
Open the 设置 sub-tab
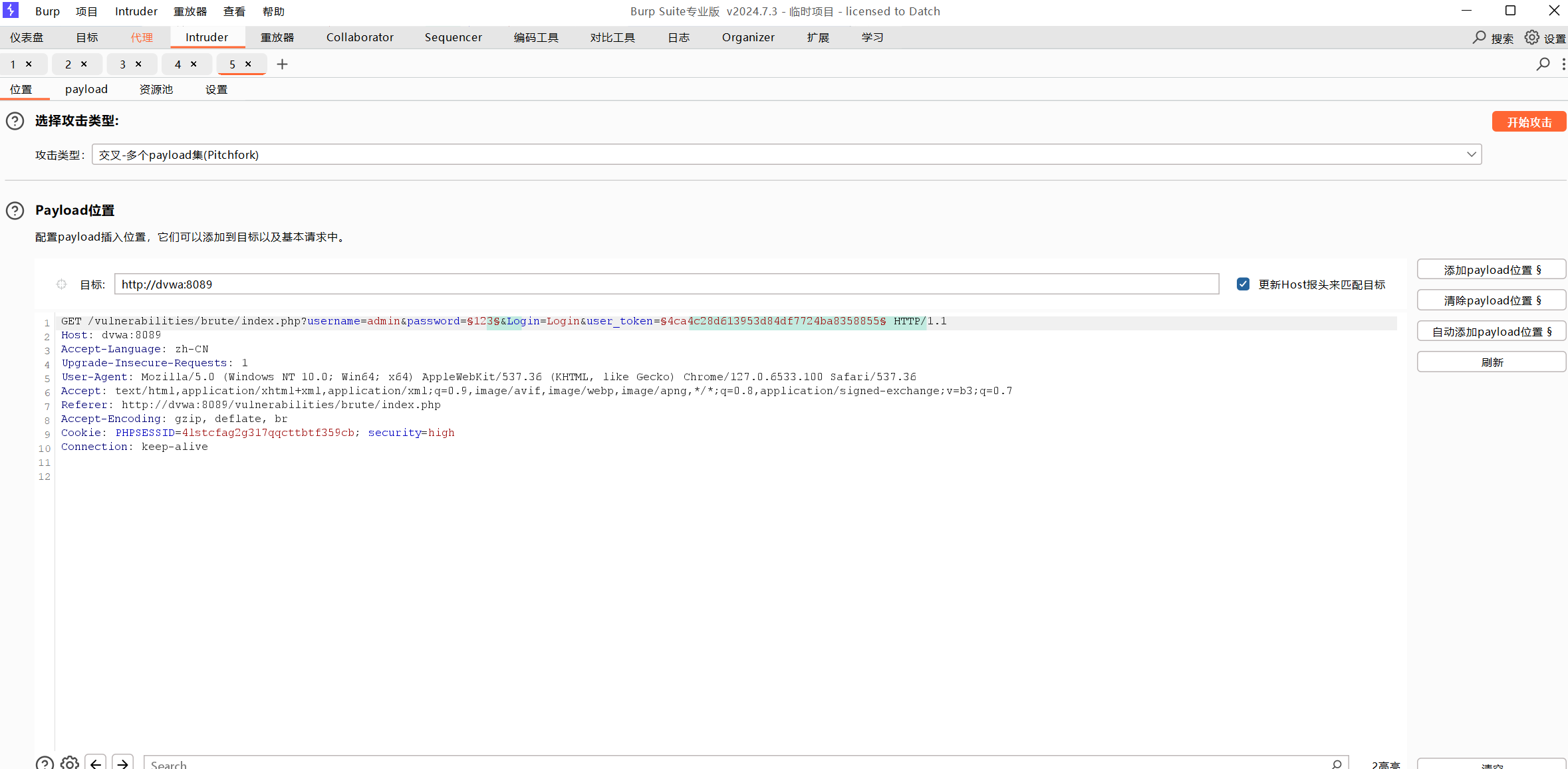(216, 89)
